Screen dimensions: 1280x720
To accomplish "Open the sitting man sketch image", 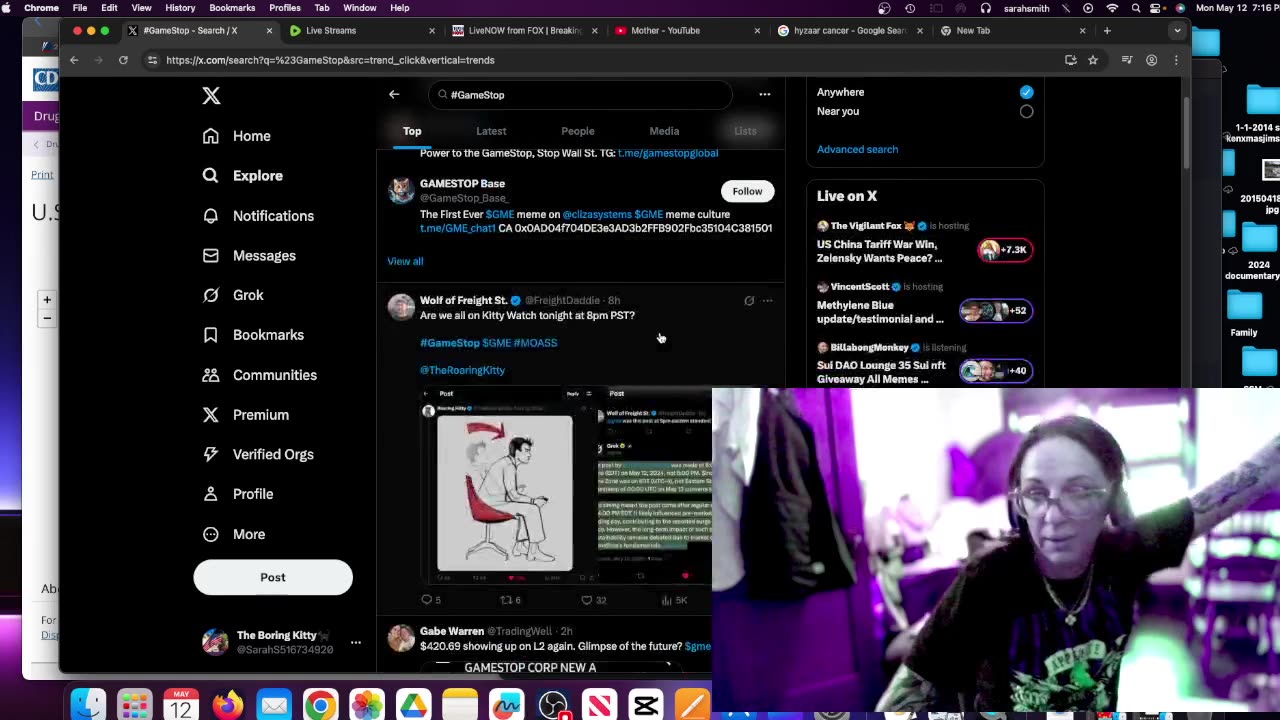I will coord(505,493).
